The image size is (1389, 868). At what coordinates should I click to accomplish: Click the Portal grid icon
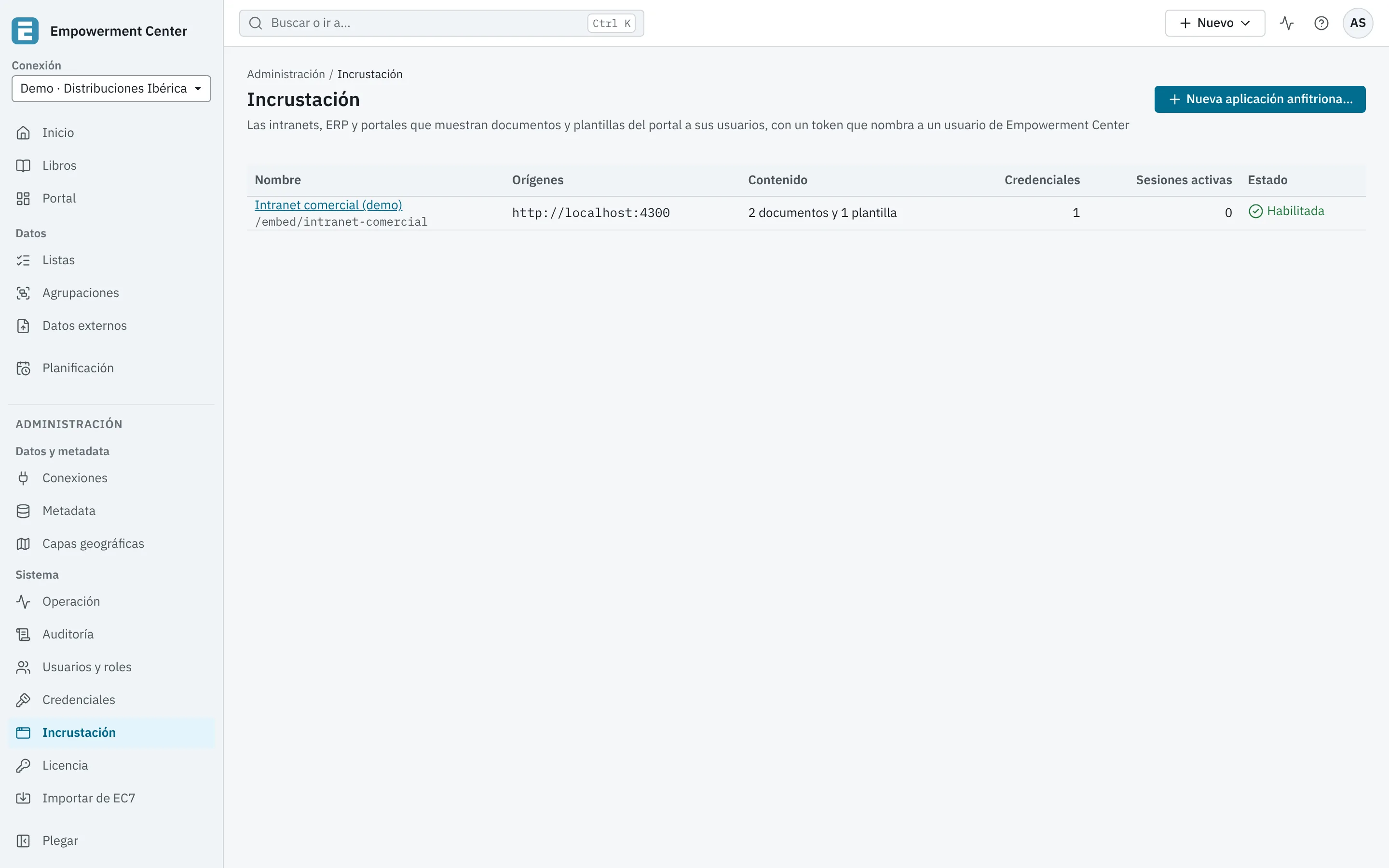[23, 199]
